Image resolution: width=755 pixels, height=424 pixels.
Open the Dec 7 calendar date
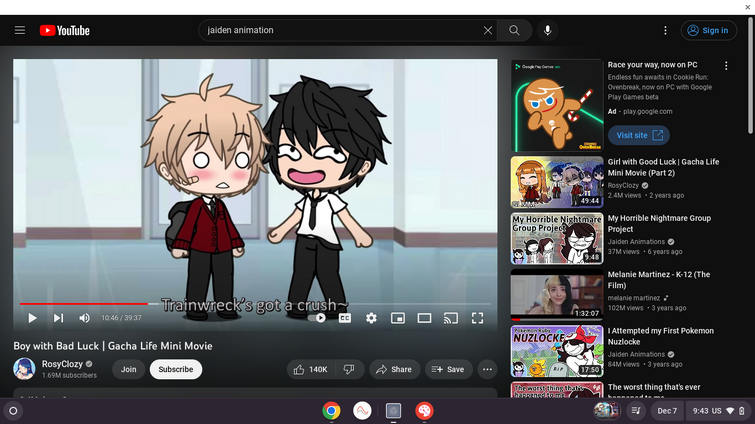[667, 411]
